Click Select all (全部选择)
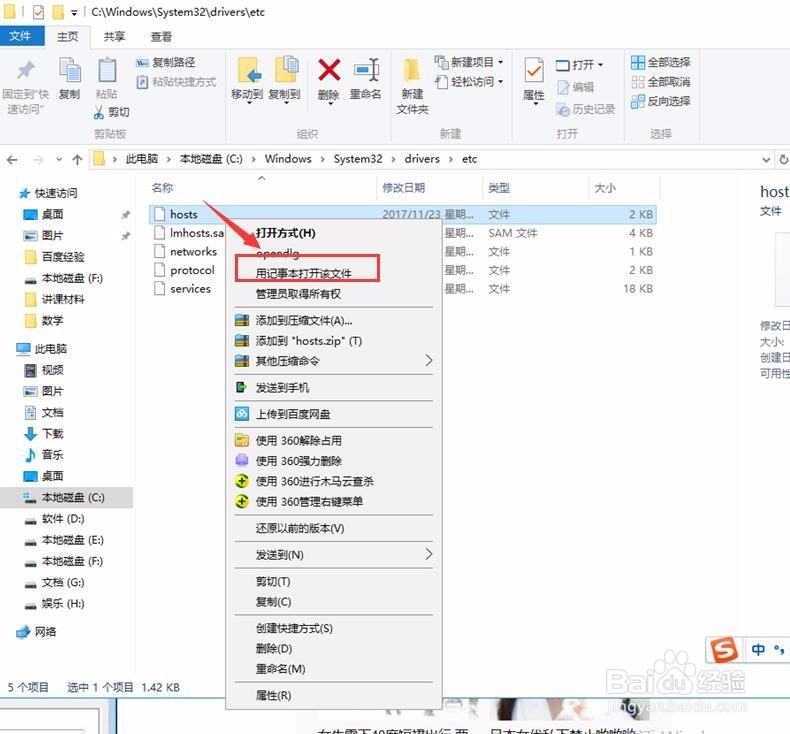Viewport: 790px width, 734px height. pyautogui.click(x=661, y=62)
